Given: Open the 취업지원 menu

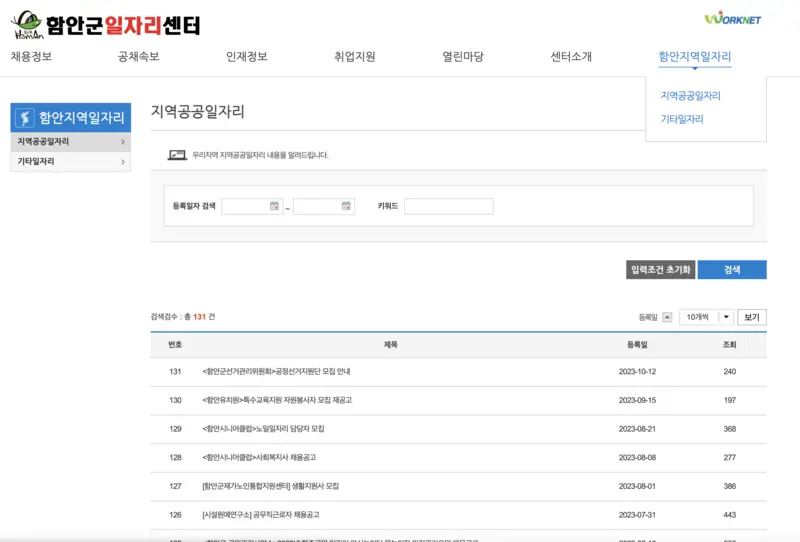Looking at the screenshot, I should (355, 56).
